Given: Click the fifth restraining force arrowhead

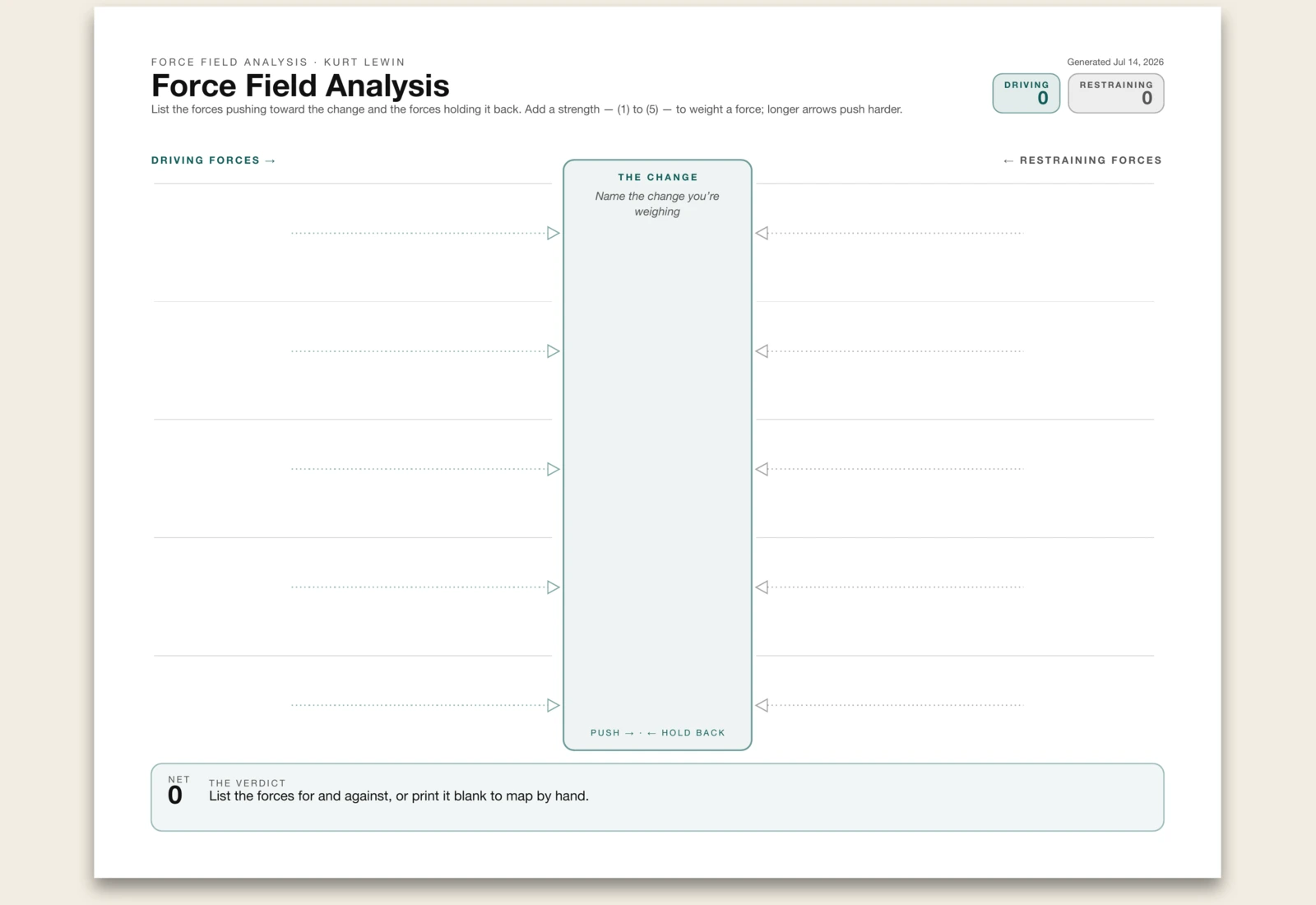Looking at the screenshot, I should [x=762, y=705].
